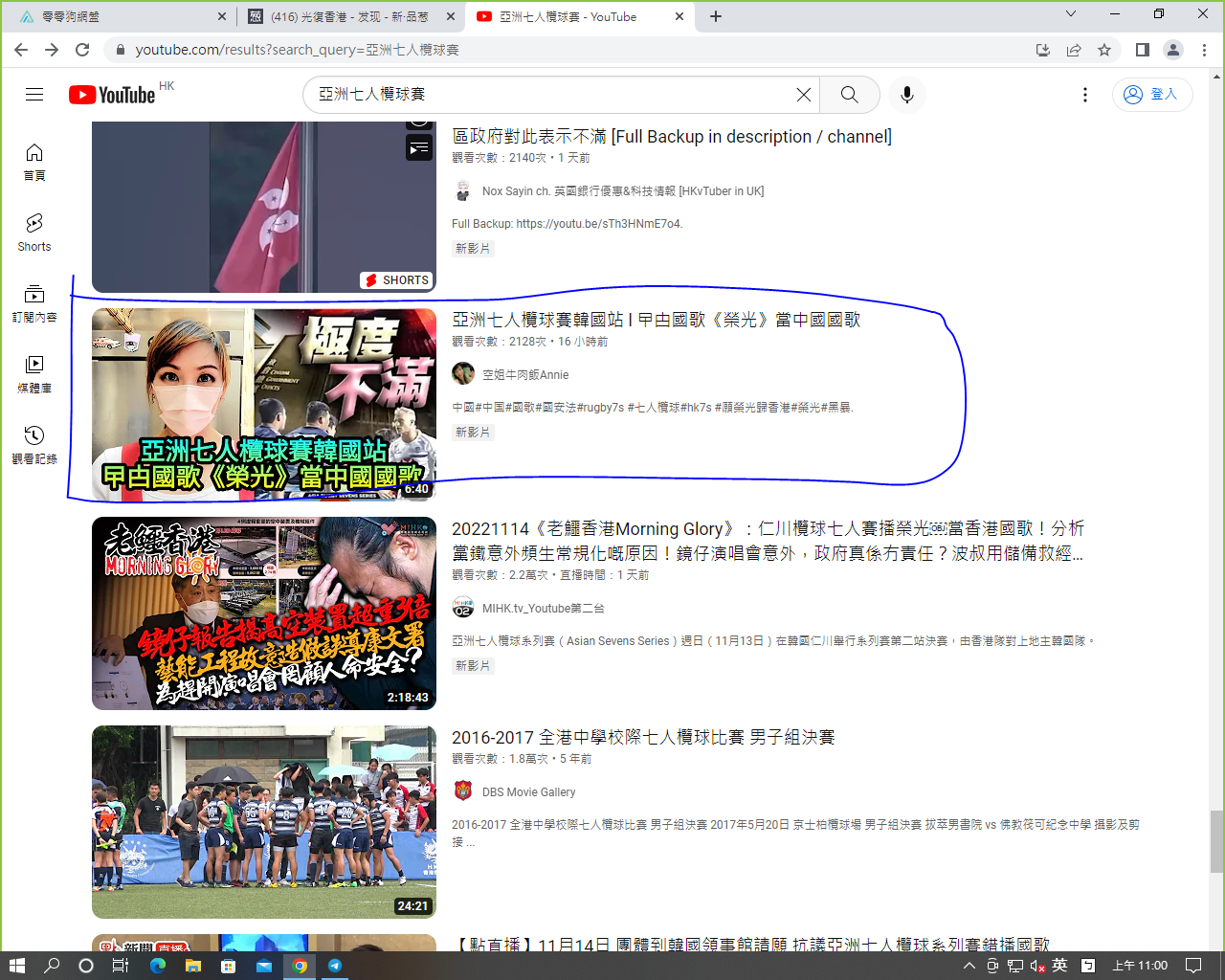
Task: Open the YouTube guide hamburger menu
Action: [34, 94]
